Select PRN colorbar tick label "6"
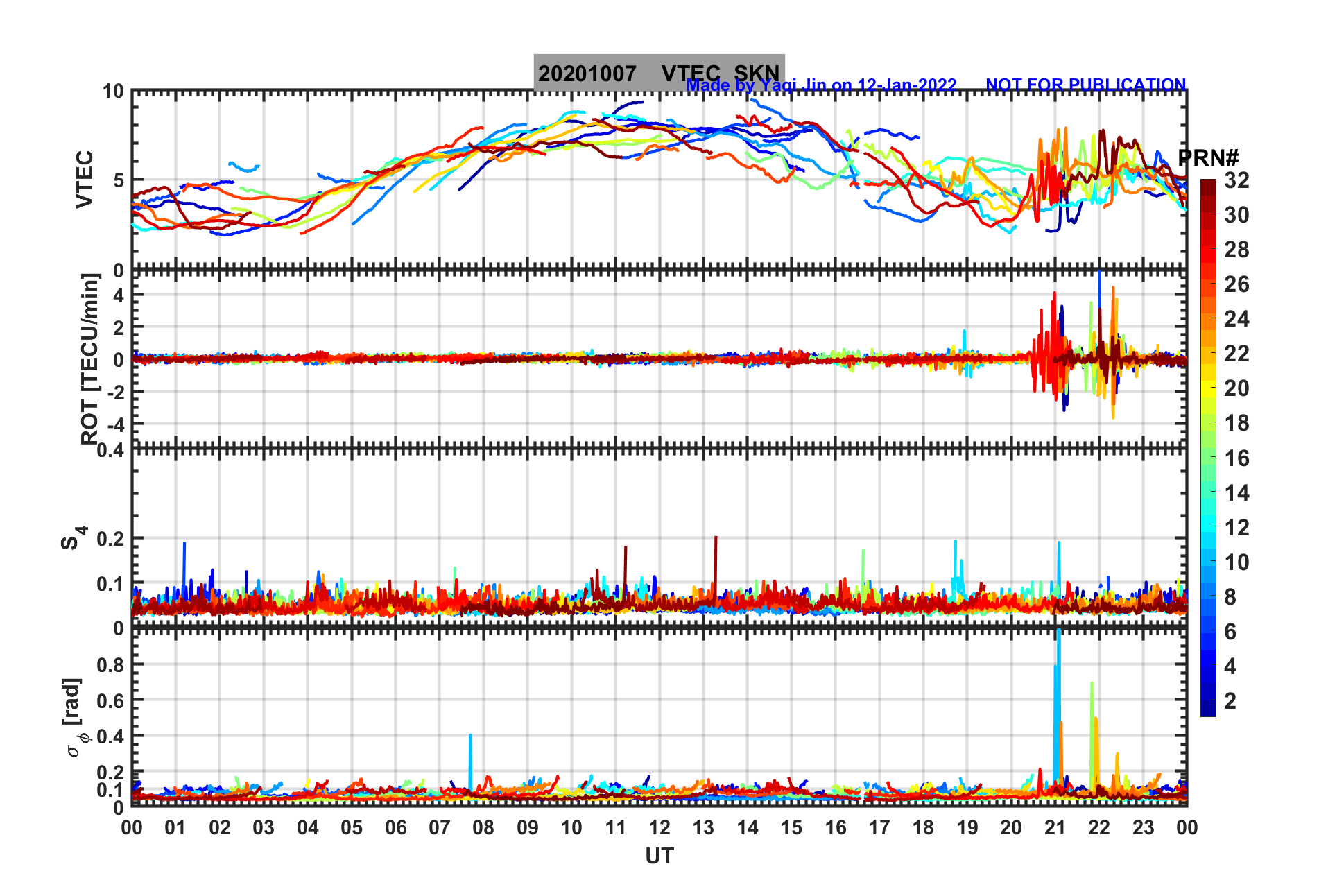The width and height of the screenshot is (1319, 896). coord(1230,632)
